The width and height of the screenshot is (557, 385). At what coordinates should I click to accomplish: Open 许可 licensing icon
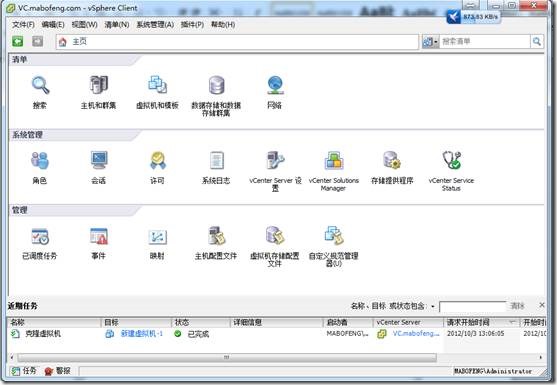pos(157,161)
